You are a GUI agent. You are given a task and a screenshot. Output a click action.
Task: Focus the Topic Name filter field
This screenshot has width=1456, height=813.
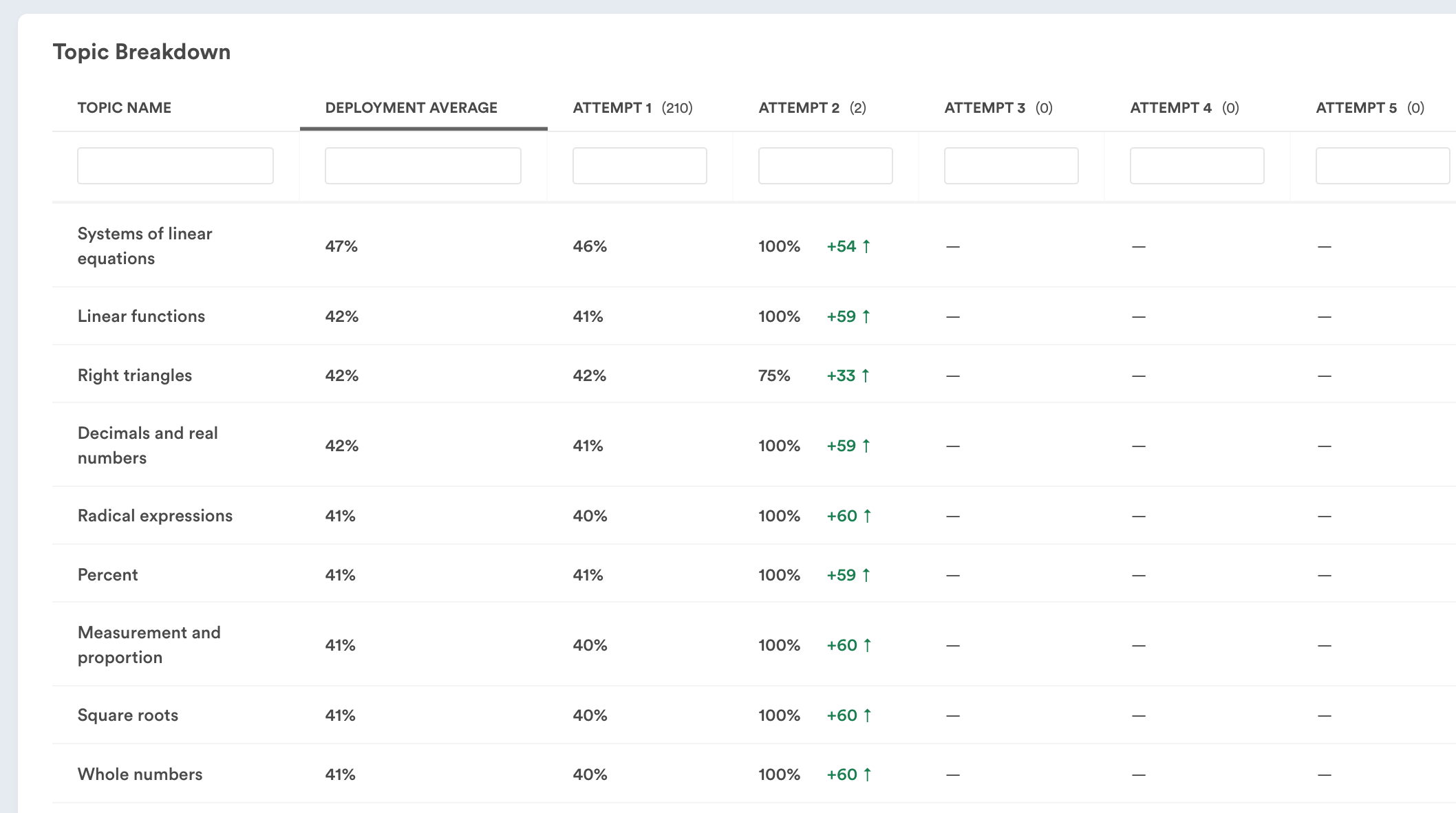(175, 166)
